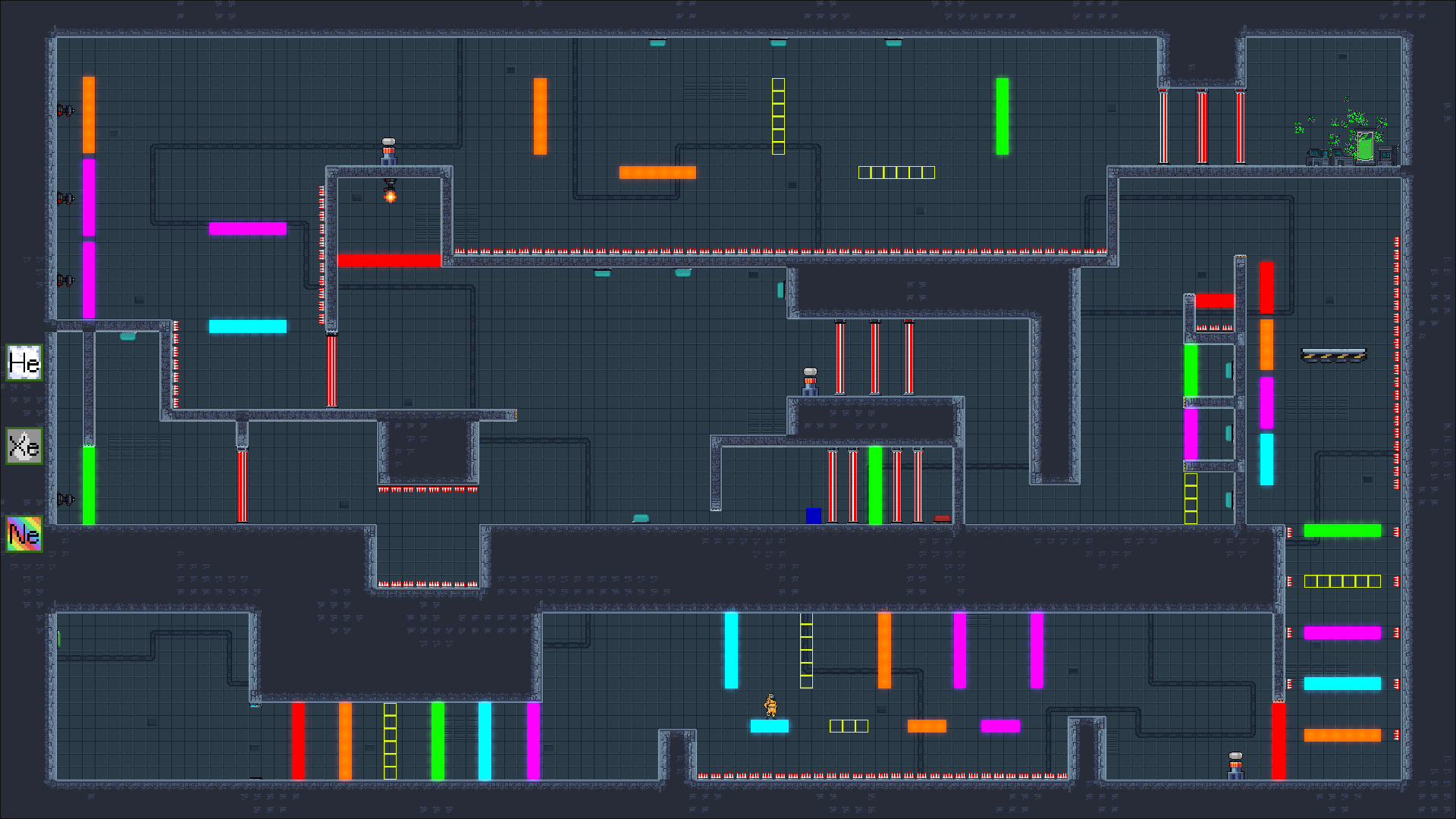Image resolution: width=1456 pixels, height=819 pixels.
Task: Click the green bar between the red laser pillars
Action: tap(875, 485)
